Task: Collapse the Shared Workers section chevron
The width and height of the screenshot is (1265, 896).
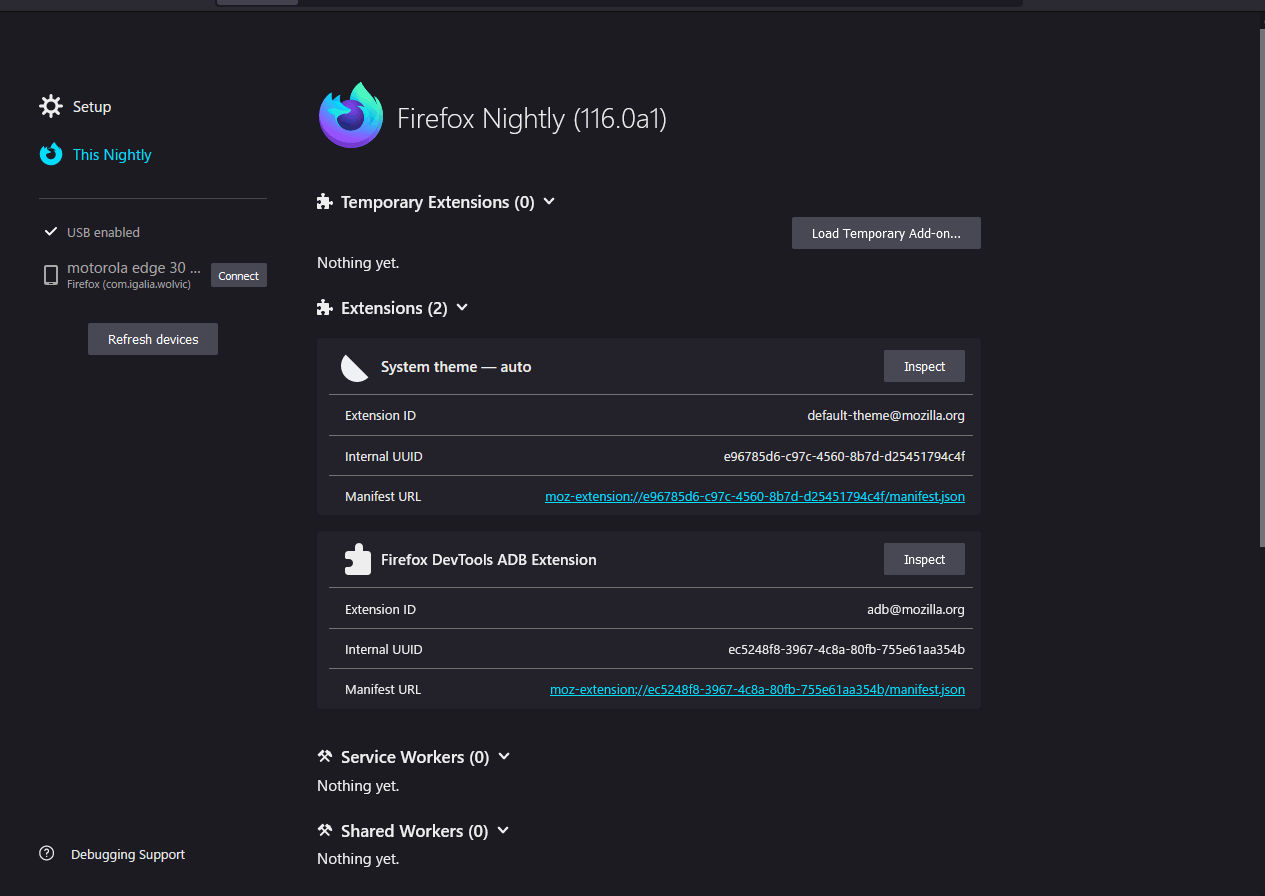Action: [503, 830]
